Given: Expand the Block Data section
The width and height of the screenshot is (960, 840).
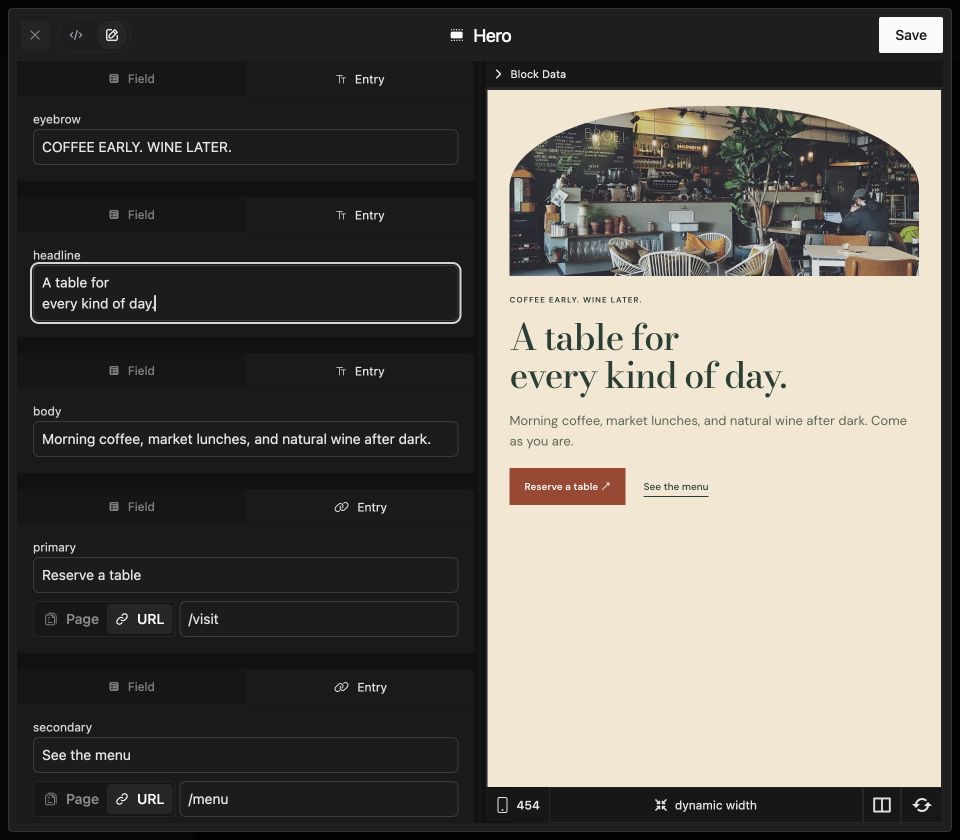Looking at the screenshot, I should (x=530, y=74).
